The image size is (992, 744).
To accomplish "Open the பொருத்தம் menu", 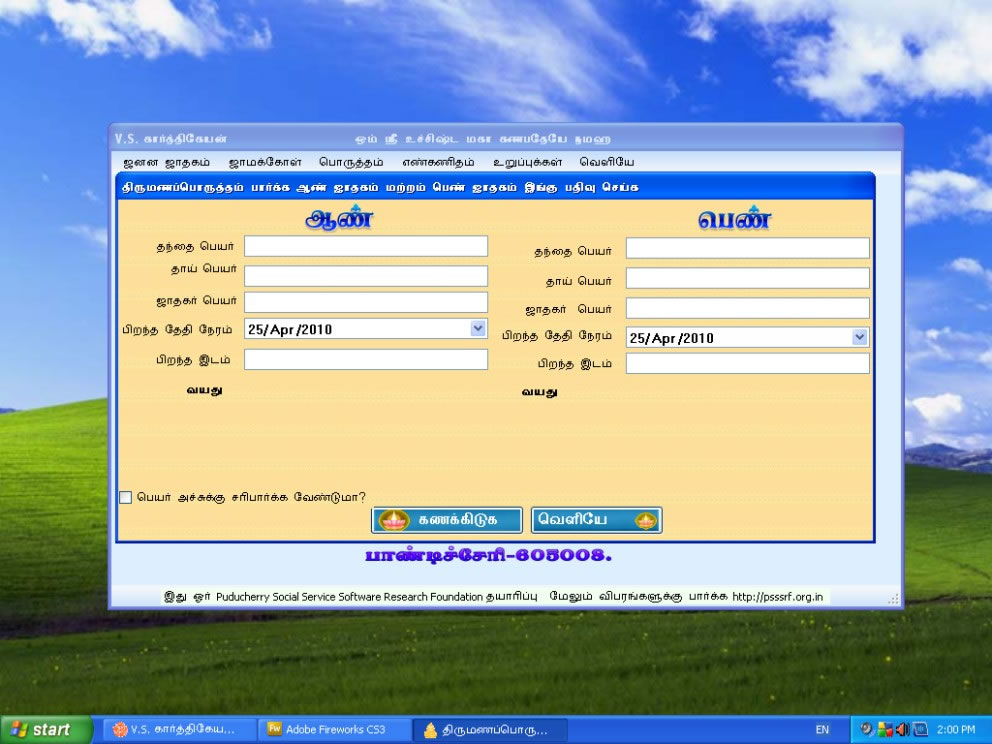I will (x=351, y=162).
